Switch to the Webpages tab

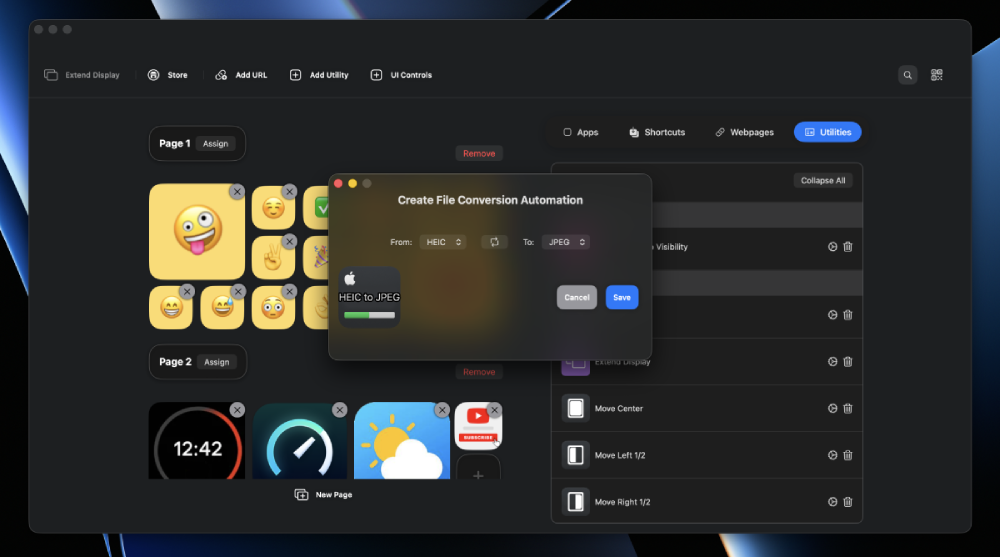[x=744, y=132]
